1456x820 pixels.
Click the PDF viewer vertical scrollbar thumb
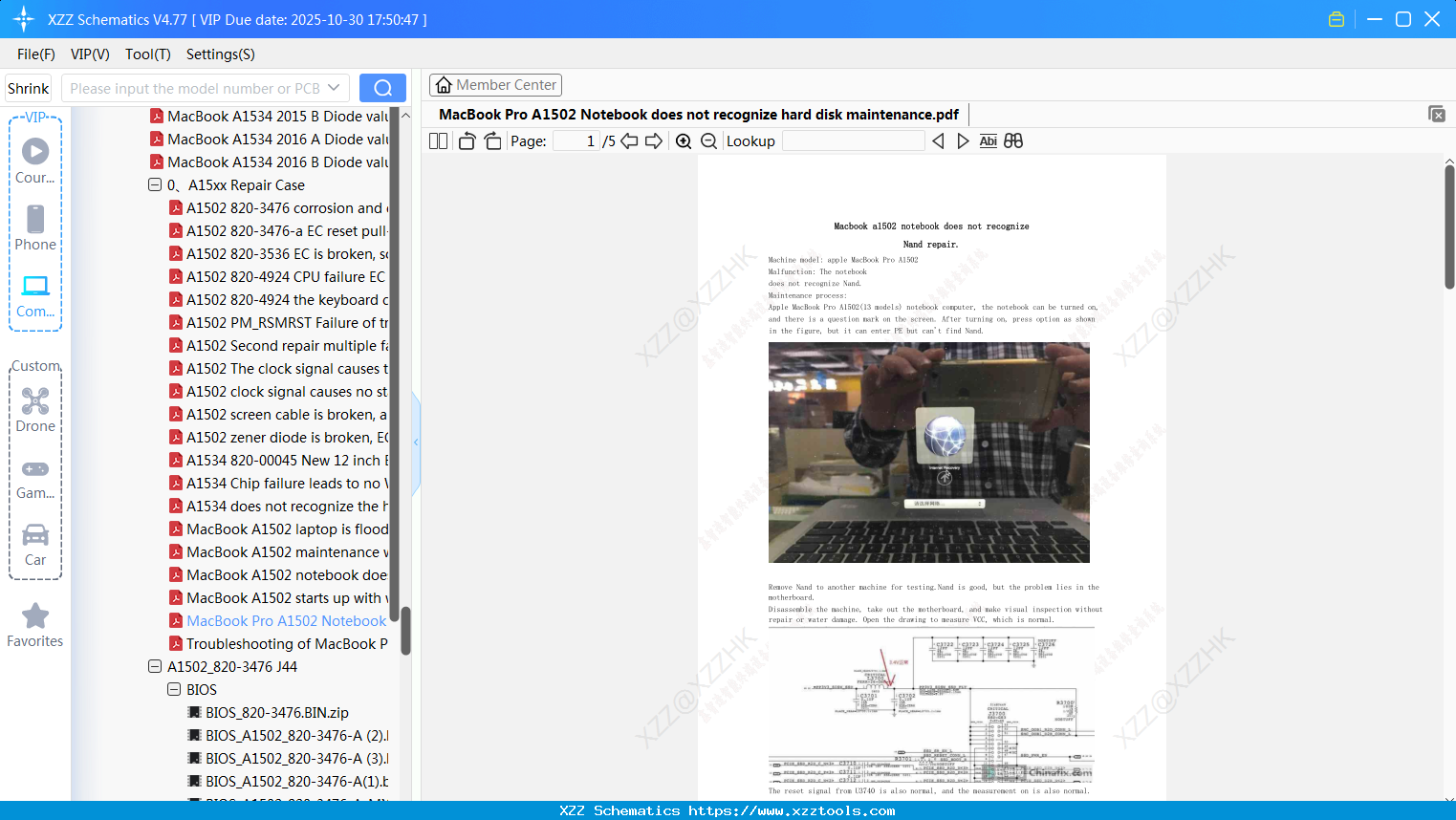pyautogui.click(x=1449, y=227)
